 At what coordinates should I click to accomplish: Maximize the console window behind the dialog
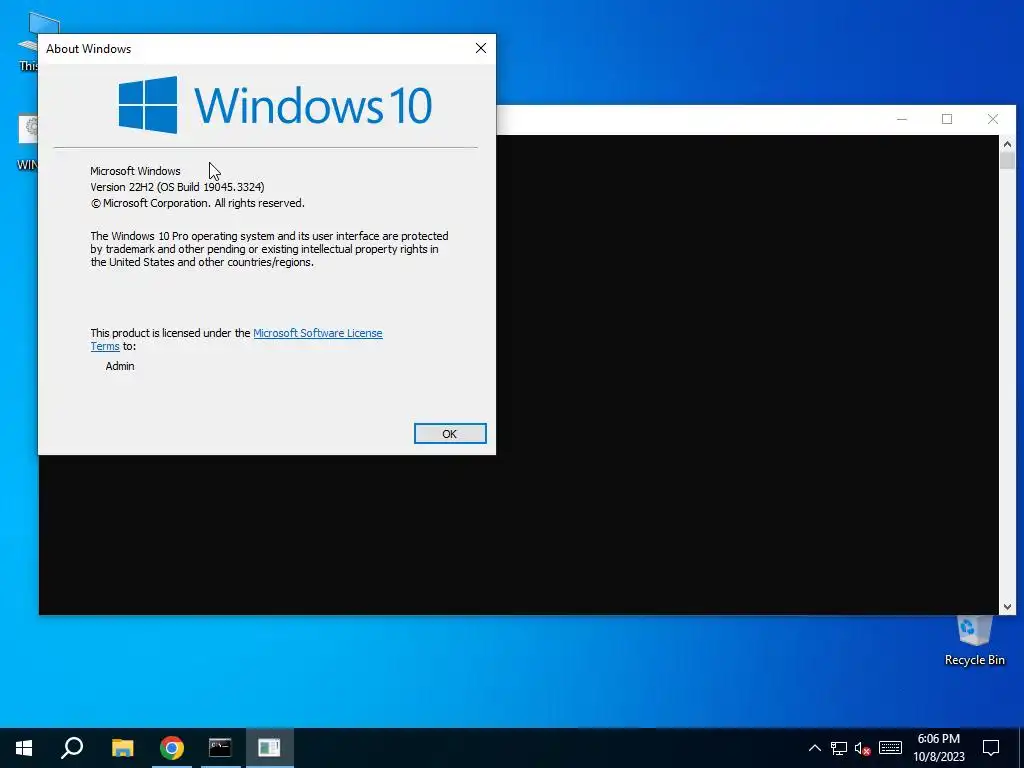[947, 119]
